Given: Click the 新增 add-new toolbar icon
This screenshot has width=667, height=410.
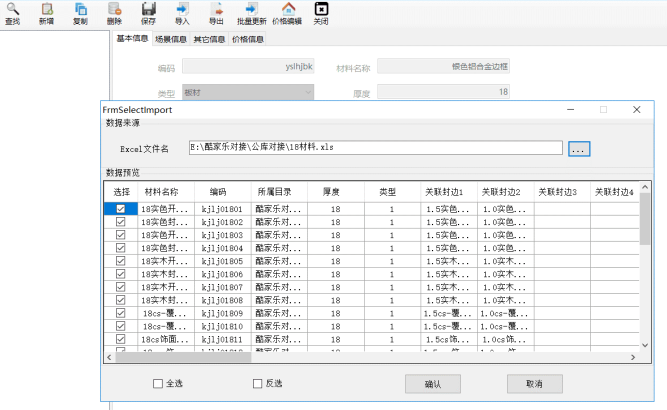Looking at the screenshot, I should pos(46,14).
